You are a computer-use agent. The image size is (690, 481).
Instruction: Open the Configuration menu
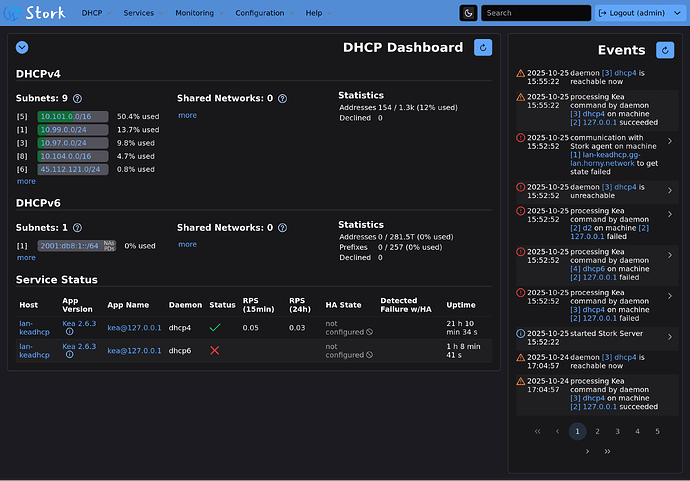point(264,13)
